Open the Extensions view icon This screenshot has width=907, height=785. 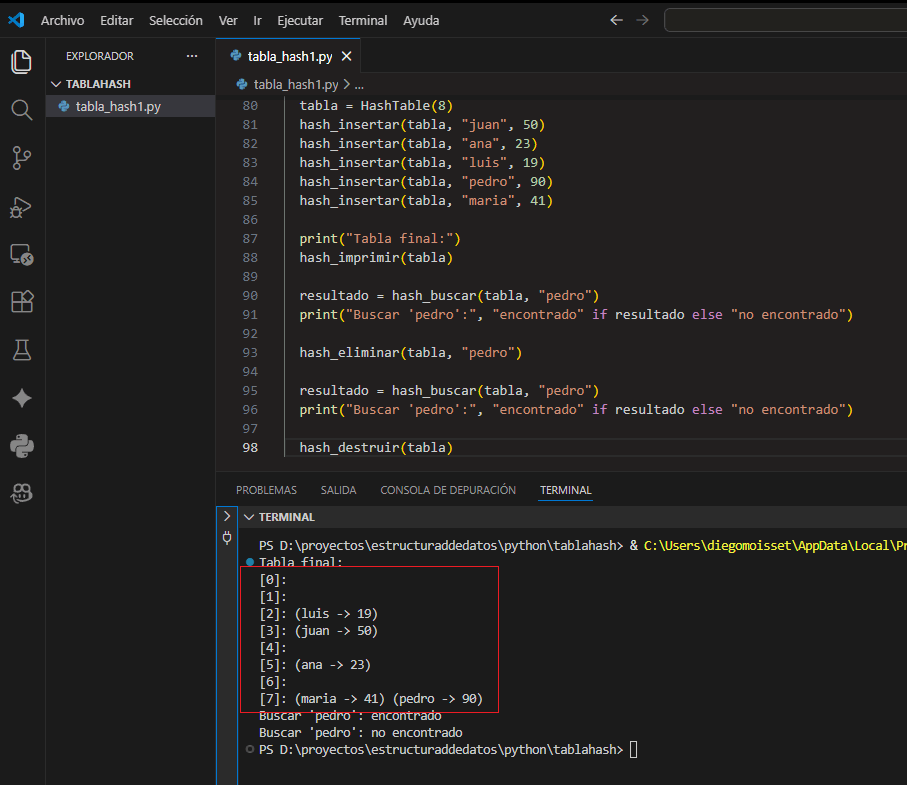click(21, 302)
